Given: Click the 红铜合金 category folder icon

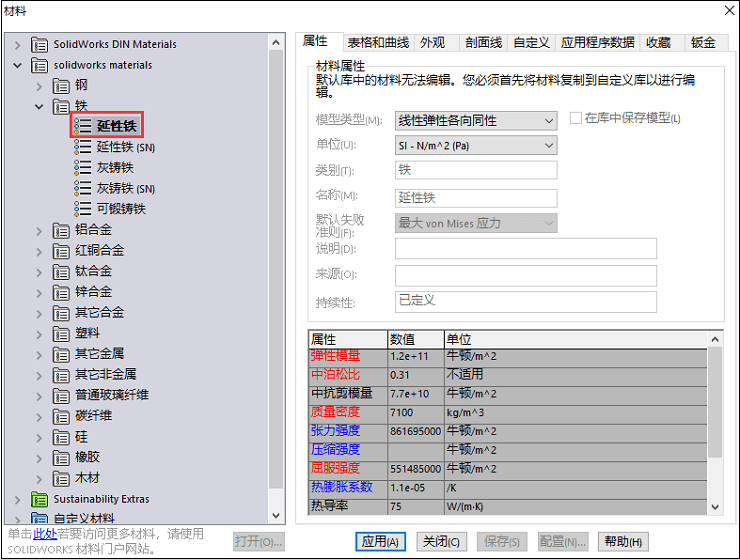Looking at the screenshot, I should [61, 251].
